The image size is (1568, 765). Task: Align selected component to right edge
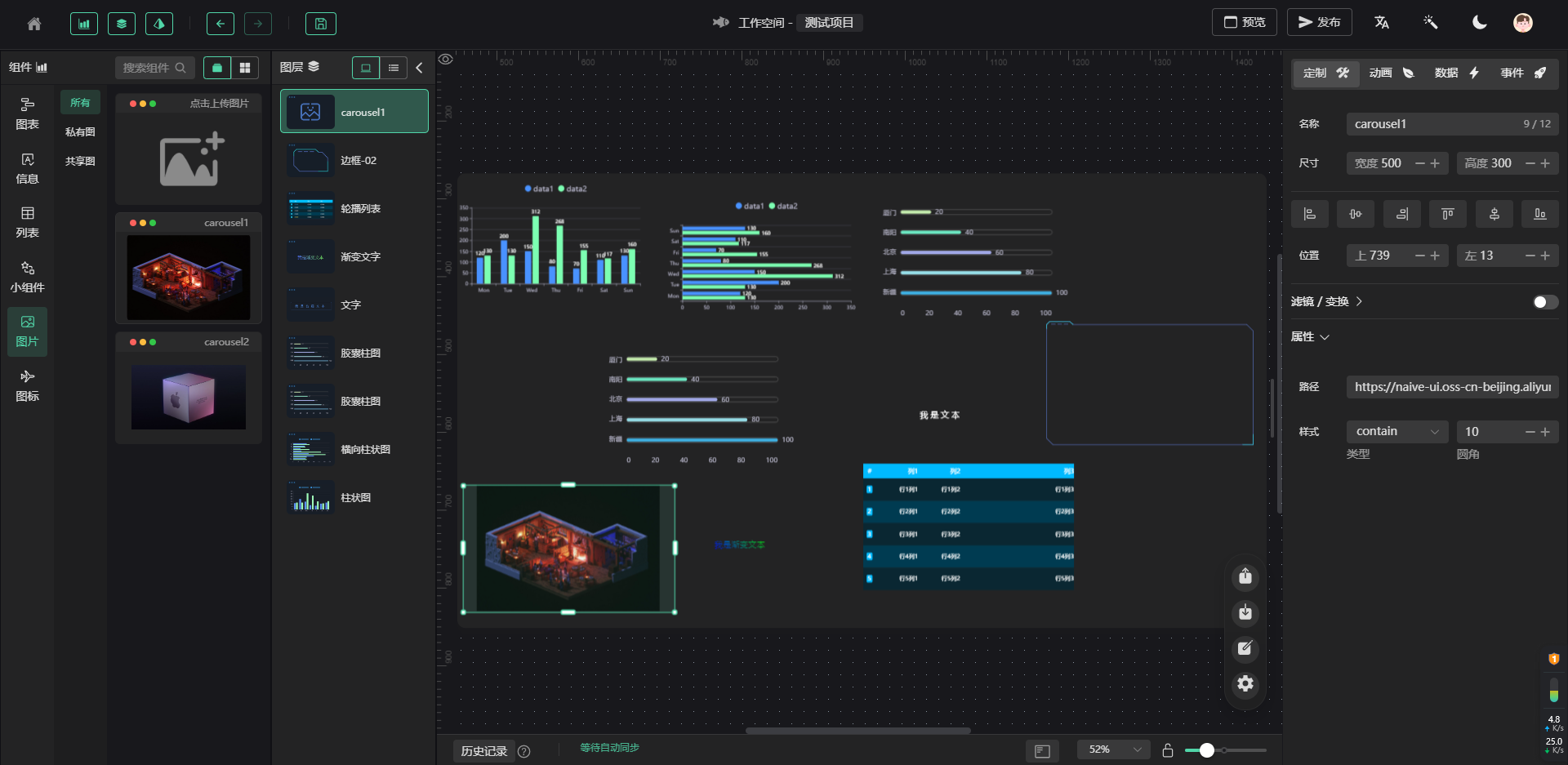point(1402,214)
